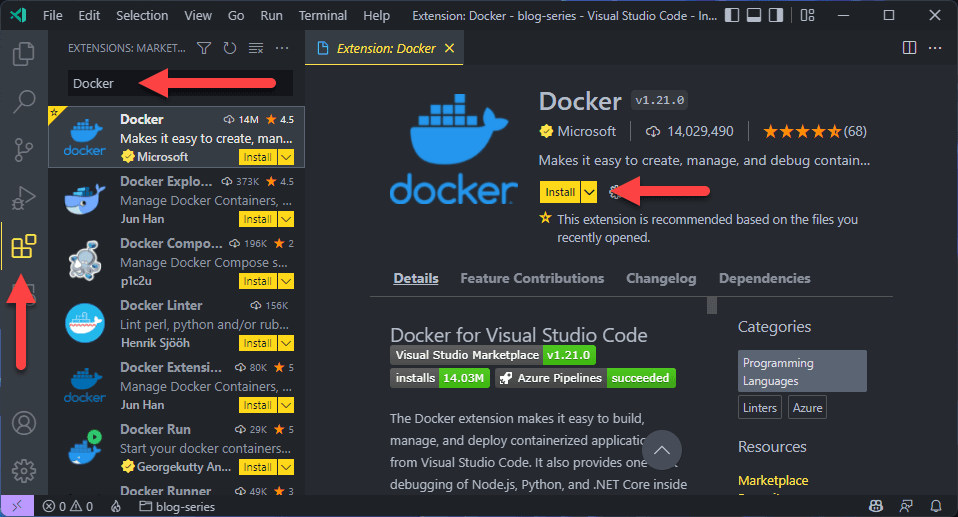
Task: Expand install dropdown for Docker Explorer
Action: pos(286,219)
